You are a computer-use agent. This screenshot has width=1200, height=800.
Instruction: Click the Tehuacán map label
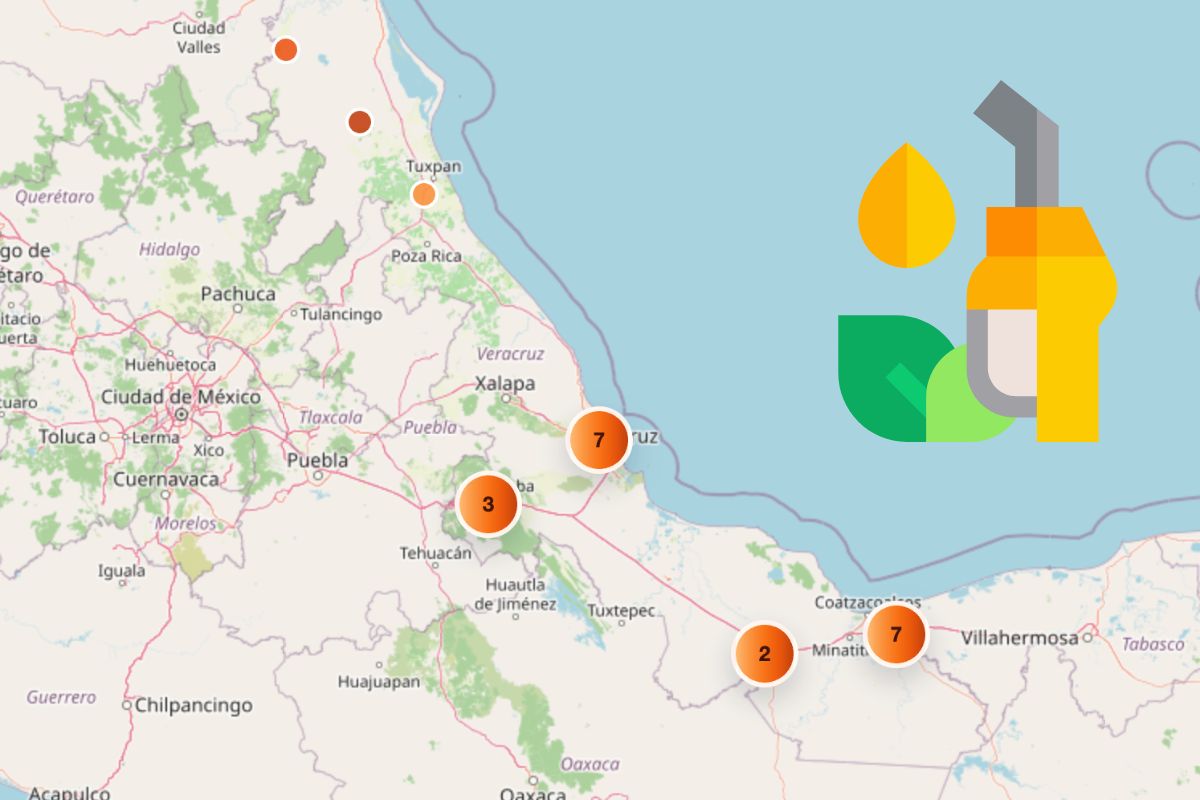pyautogui.click(x=435, y=553)
